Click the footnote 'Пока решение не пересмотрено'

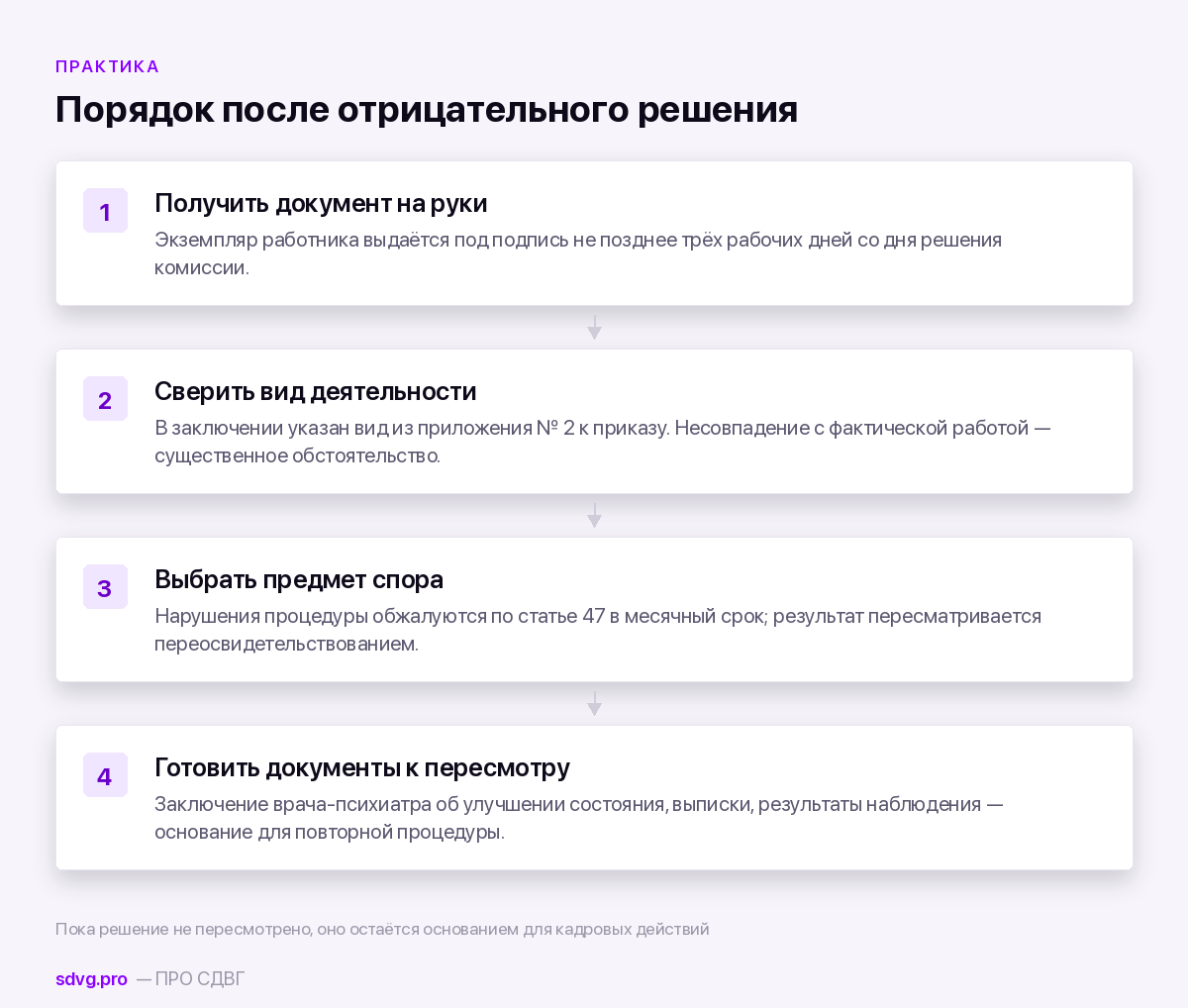click(x=382, y=930)
